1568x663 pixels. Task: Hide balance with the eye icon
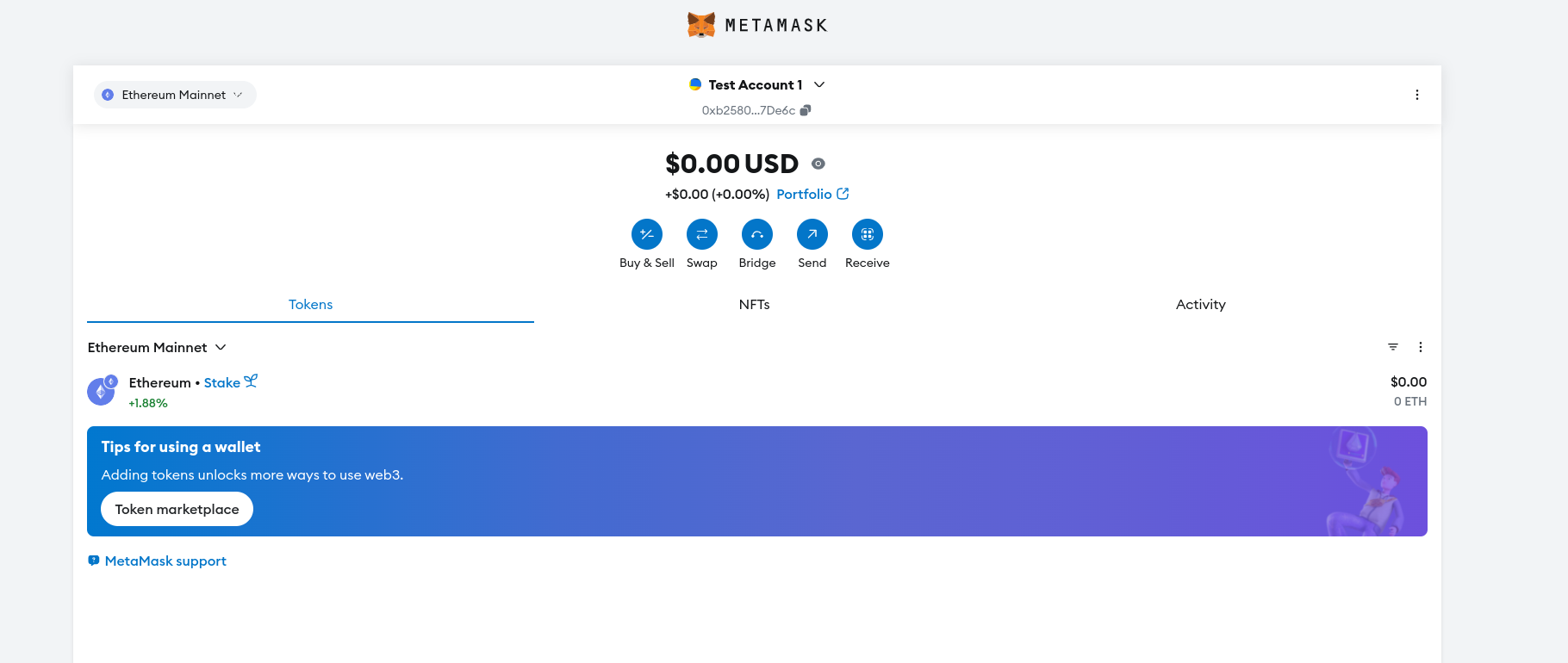[x=818, y=164]
